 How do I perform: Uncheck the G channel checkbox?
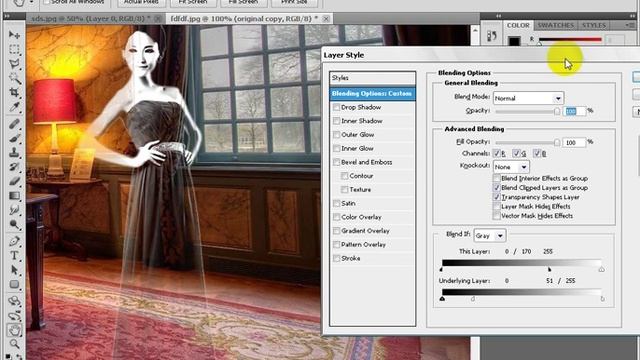tap(516, 153)
